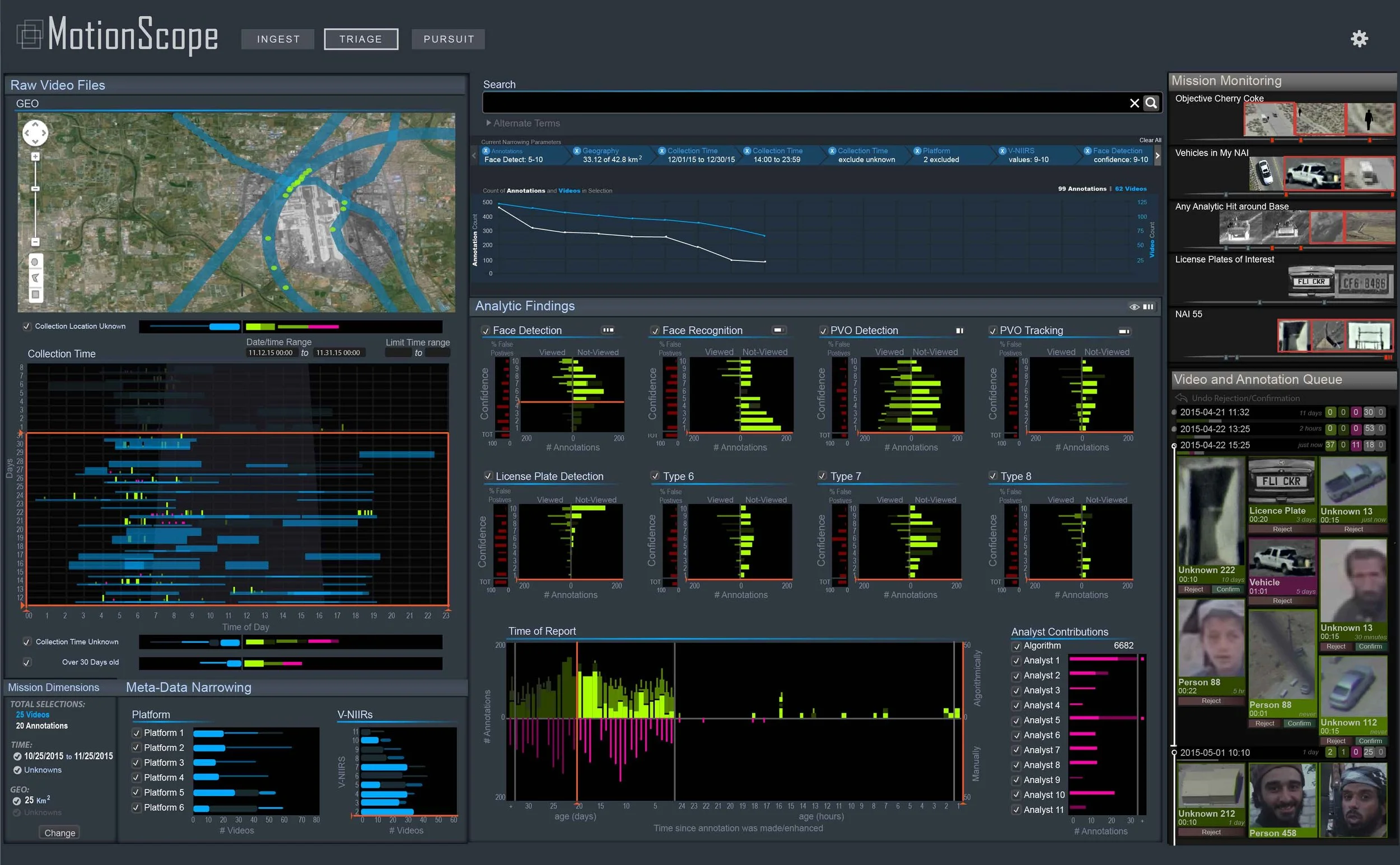Remove the Collection Time 14:00 to 23:59 parameter

pos(746,151)
